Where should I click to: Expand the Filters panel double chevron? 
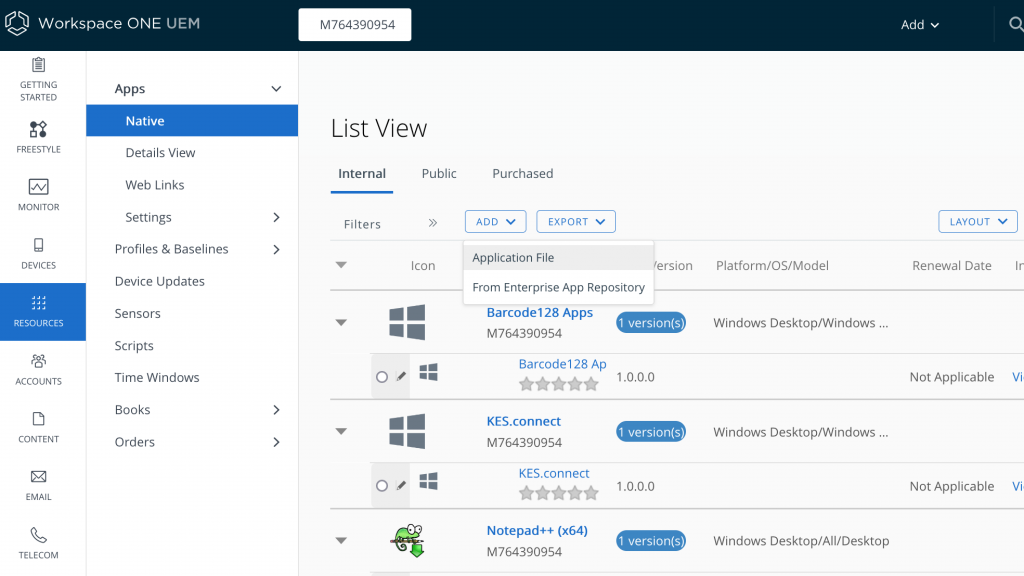(433, 223)
